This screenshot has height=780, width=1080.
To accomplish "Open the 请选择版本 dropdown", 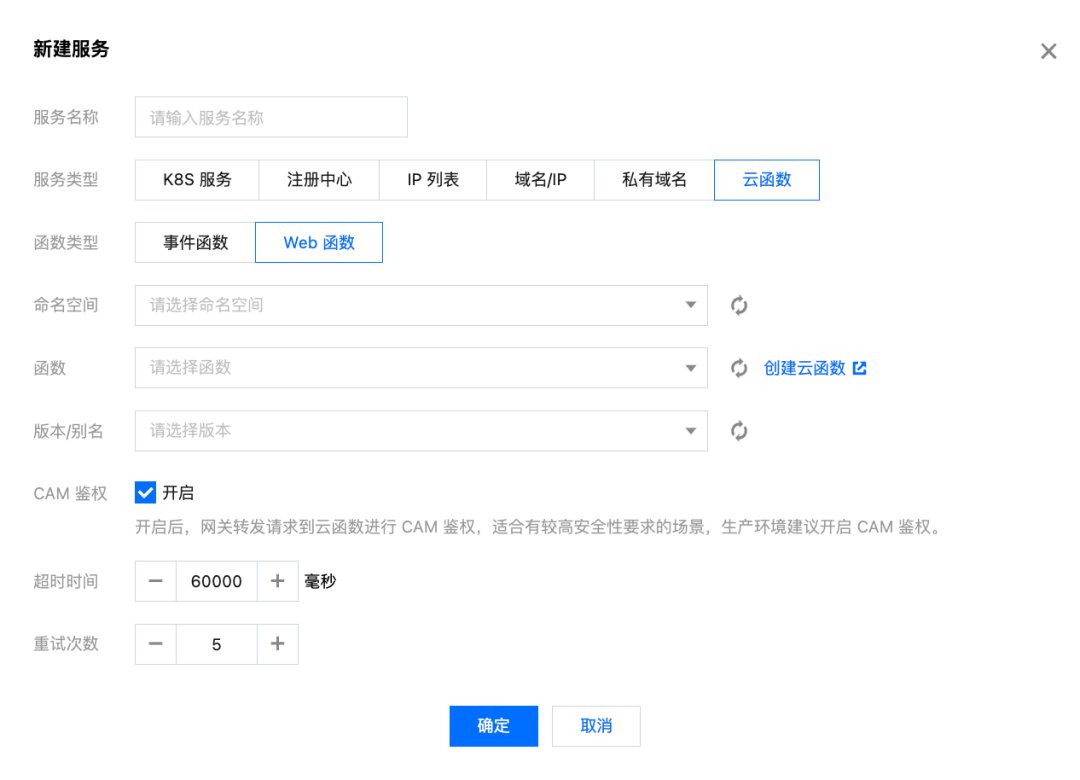I will click(421, 431).
